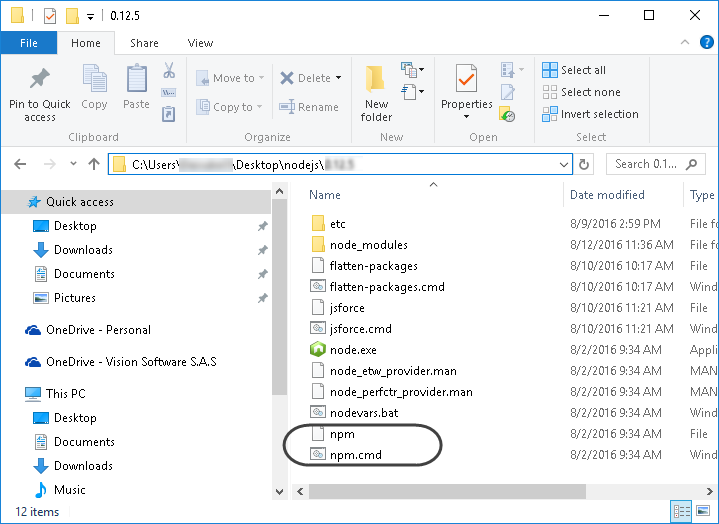Image resolution: width=719 pixels, height=524 pixels.
Task: Open the recent locations dropdown
Action: point(73,164)
